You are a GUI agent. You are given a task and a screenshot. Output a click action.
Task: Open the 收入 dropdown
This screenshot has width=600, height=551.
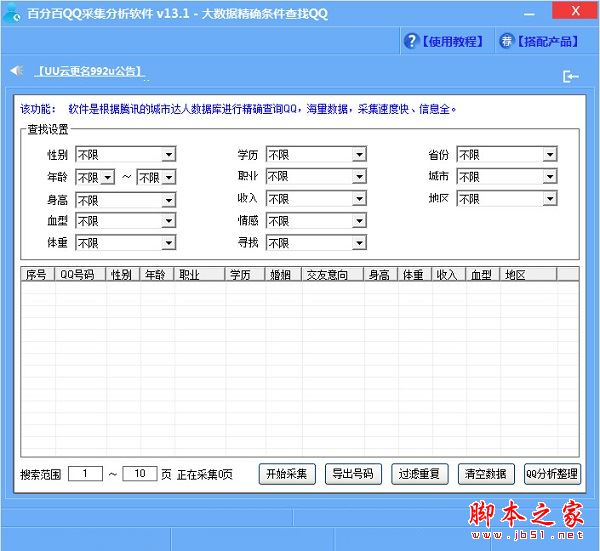(x=316, y=199)
